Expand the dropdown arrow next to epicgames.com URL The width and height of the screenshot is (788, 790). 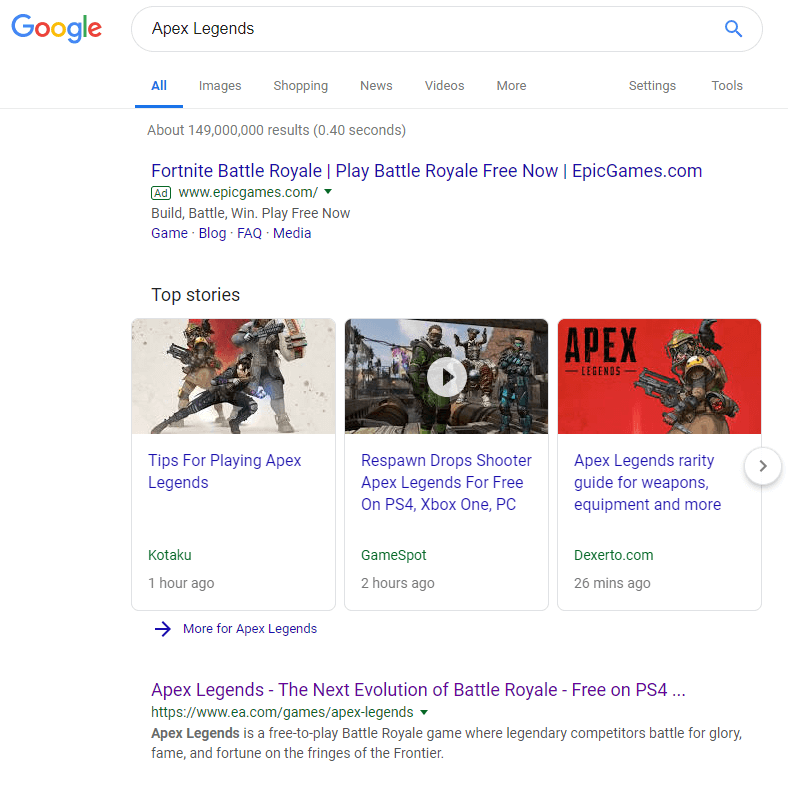pos(328,192)
